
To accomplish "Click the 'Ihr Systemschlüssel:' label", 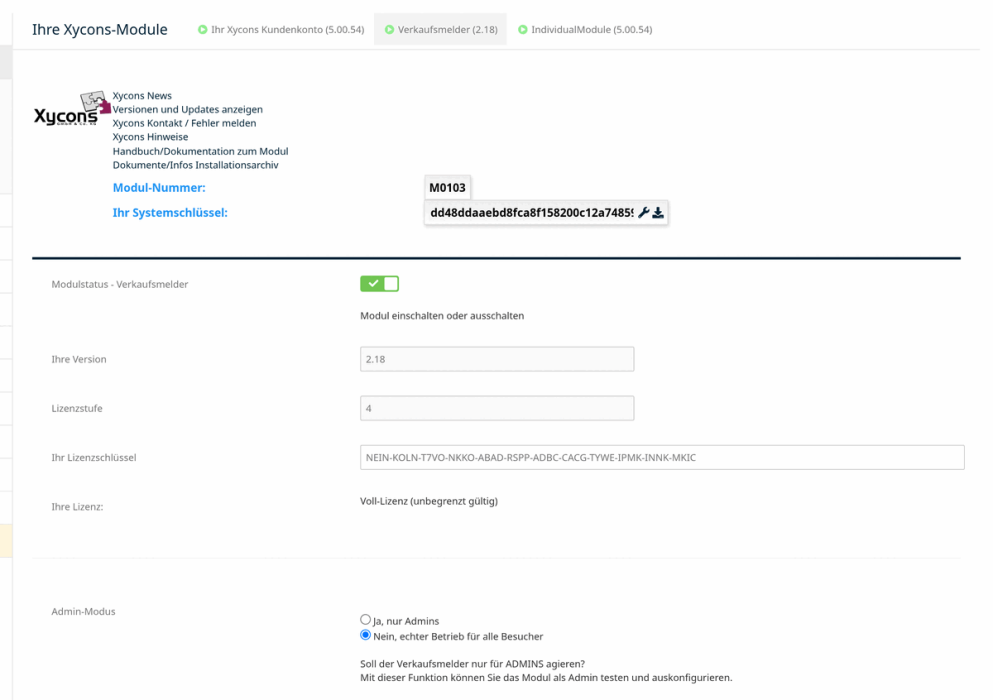I will (170, 213).
